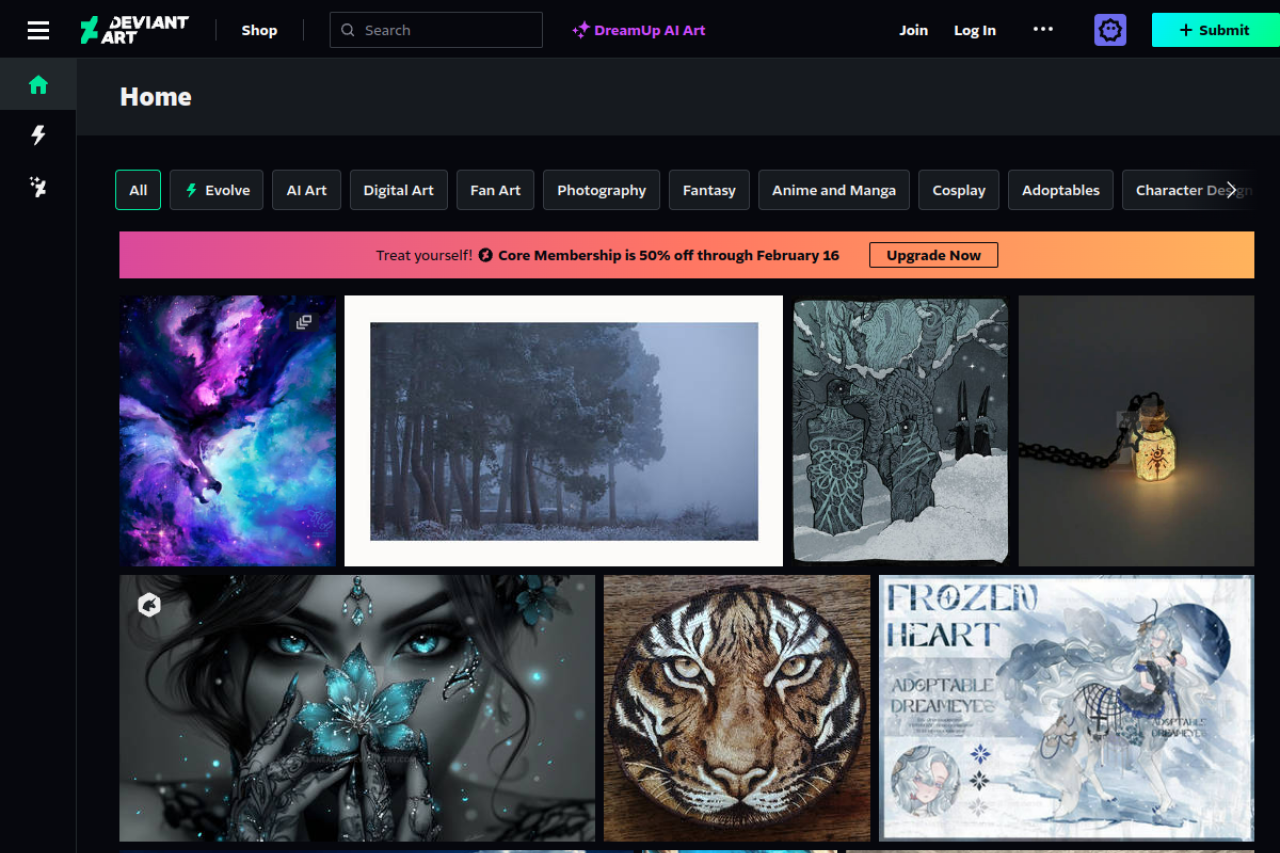Expand the category chips with the right arrow
Image resolution: width=1280 pixels, height=853 pixels.
click(1231, 189)
